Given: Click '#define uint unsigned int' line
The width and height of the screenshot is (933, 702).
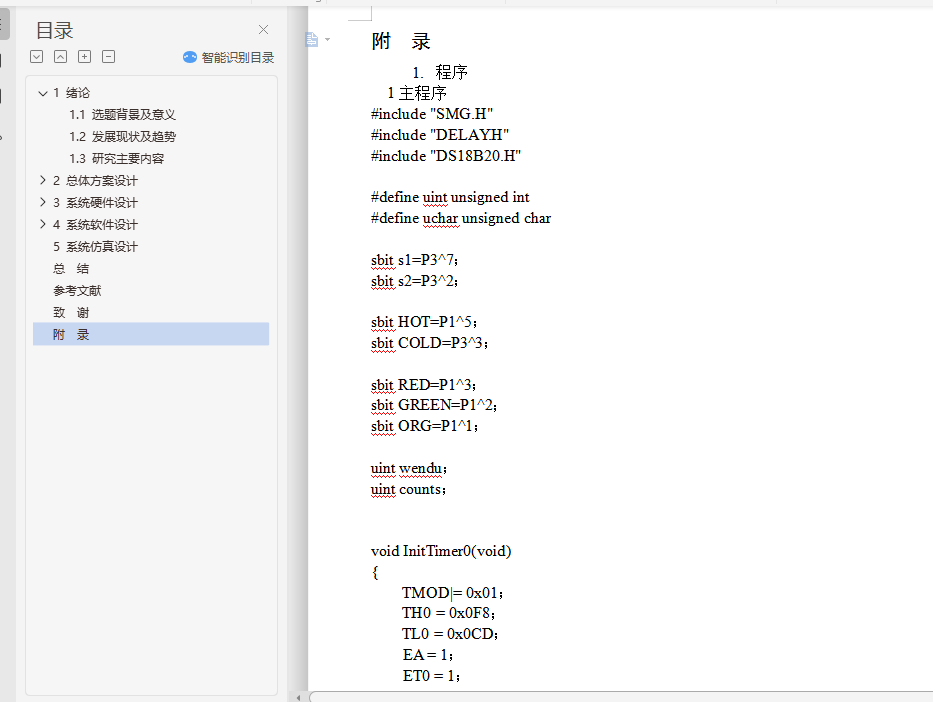Looking at the screenshot, I should click(x=450, y=198).
